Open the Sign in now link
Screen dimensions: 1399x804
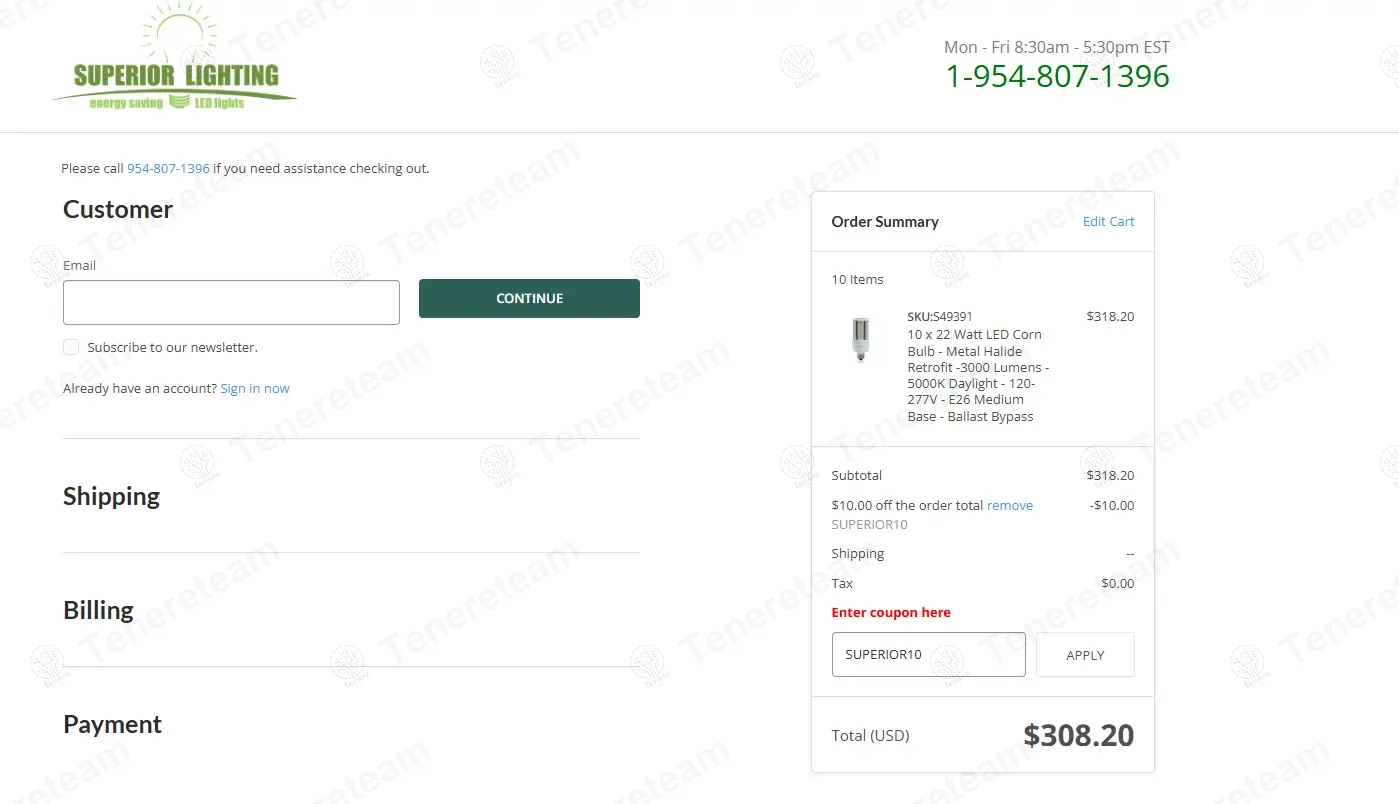pyautogui.click(x=255, y=389)
